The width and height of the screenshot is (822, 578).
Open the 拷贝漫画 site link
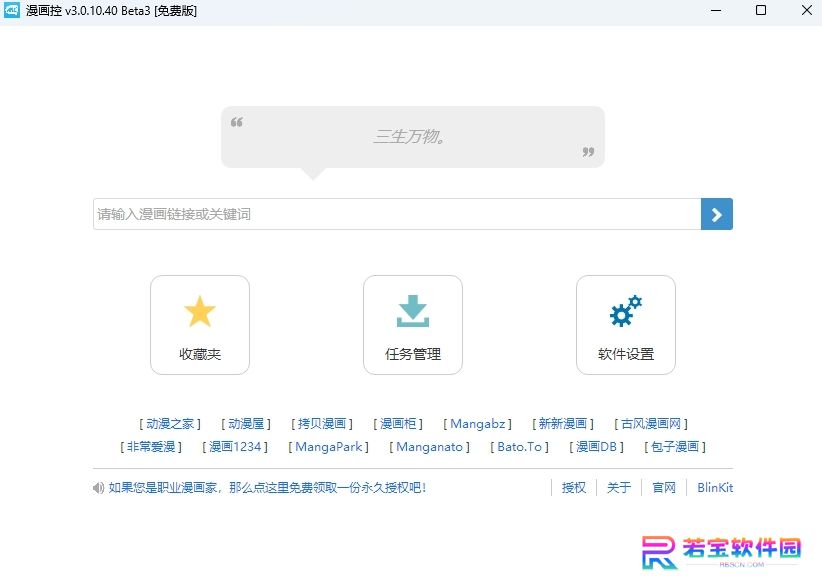click(x=322, y=423)
